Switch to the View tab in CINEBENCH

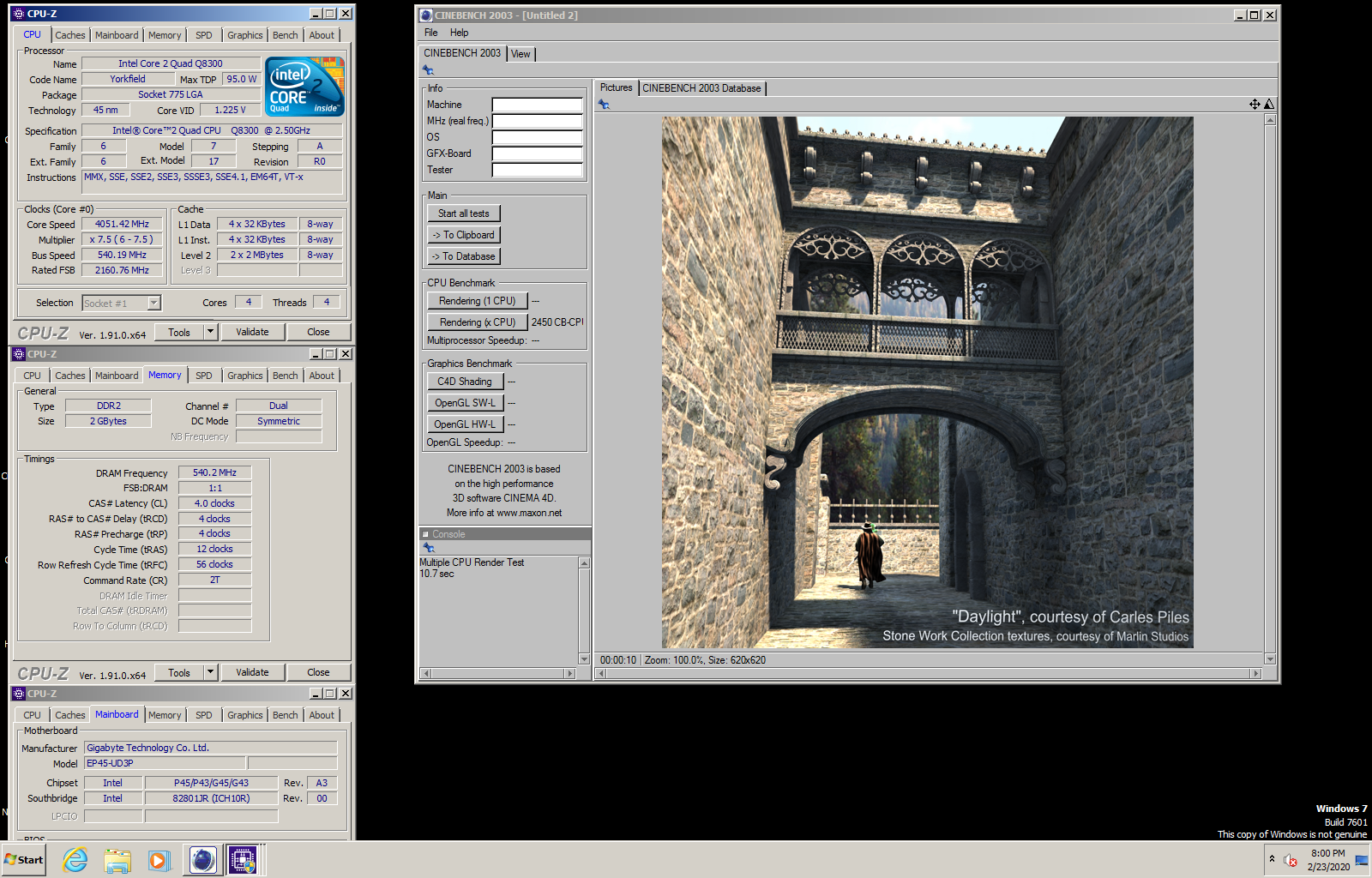[x=521, y=54]
